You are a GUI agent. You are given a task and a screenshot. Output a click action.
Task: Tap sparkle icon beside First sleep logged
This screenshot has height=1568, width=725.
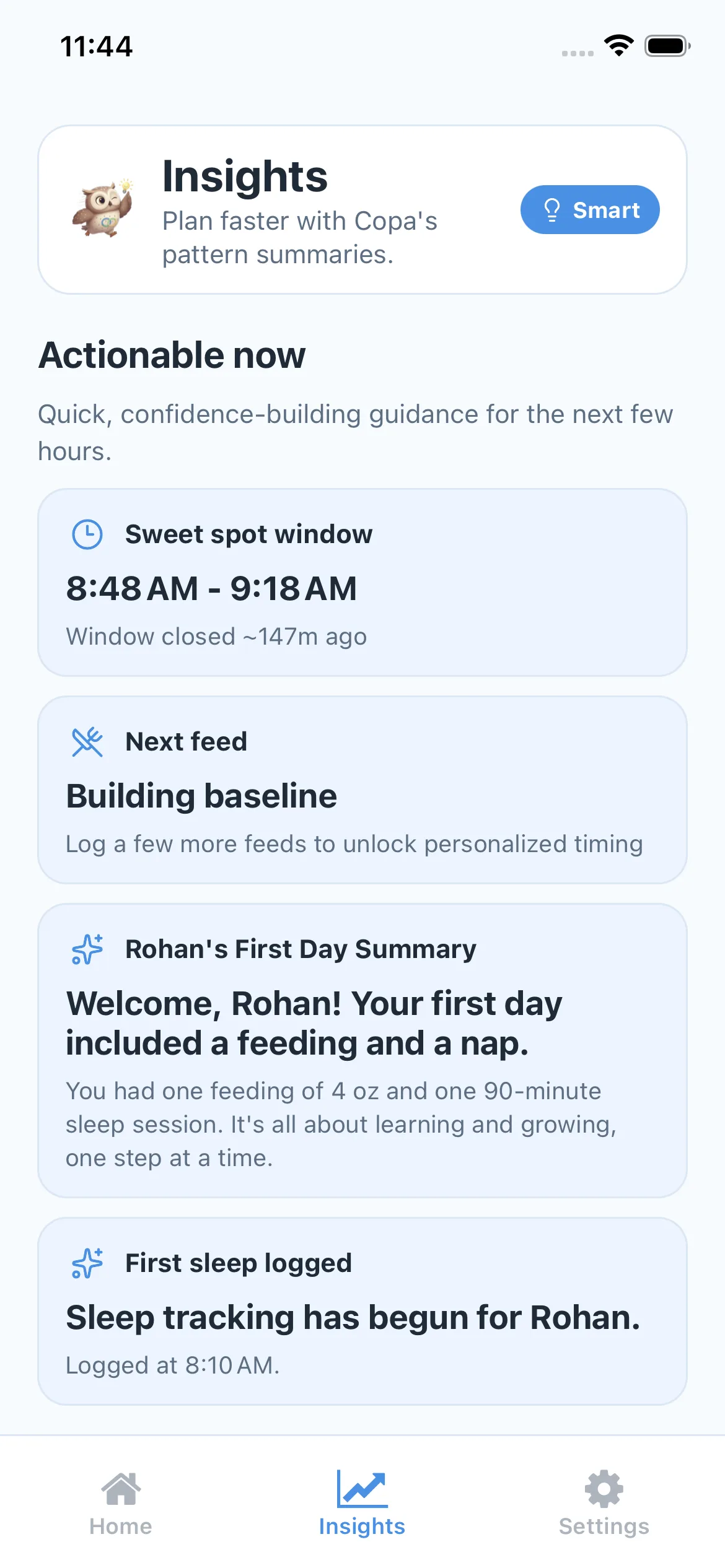pos(87,1263)
